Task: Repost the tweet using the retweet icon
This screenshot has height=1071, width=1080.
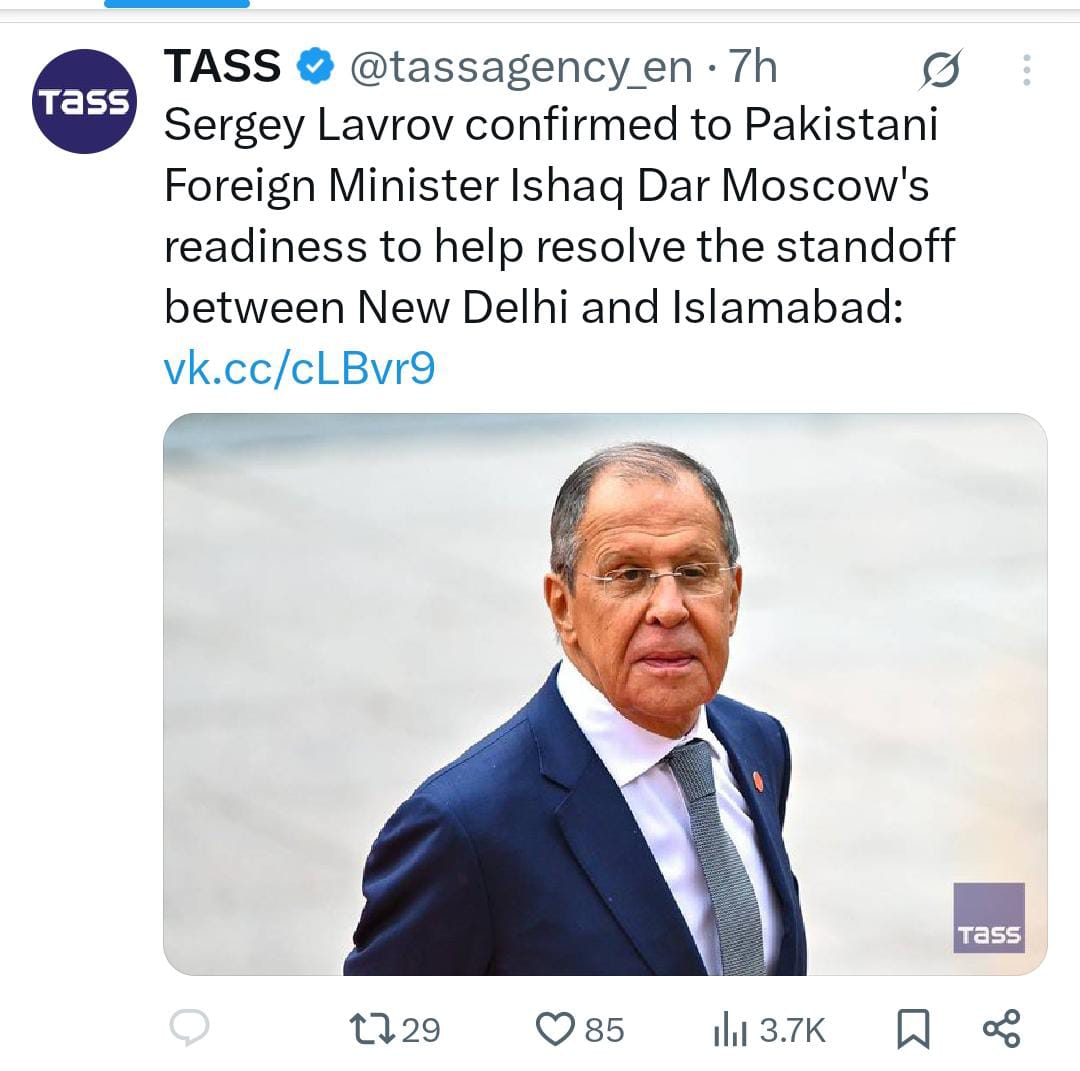Action: click(x=370, y=1028)
